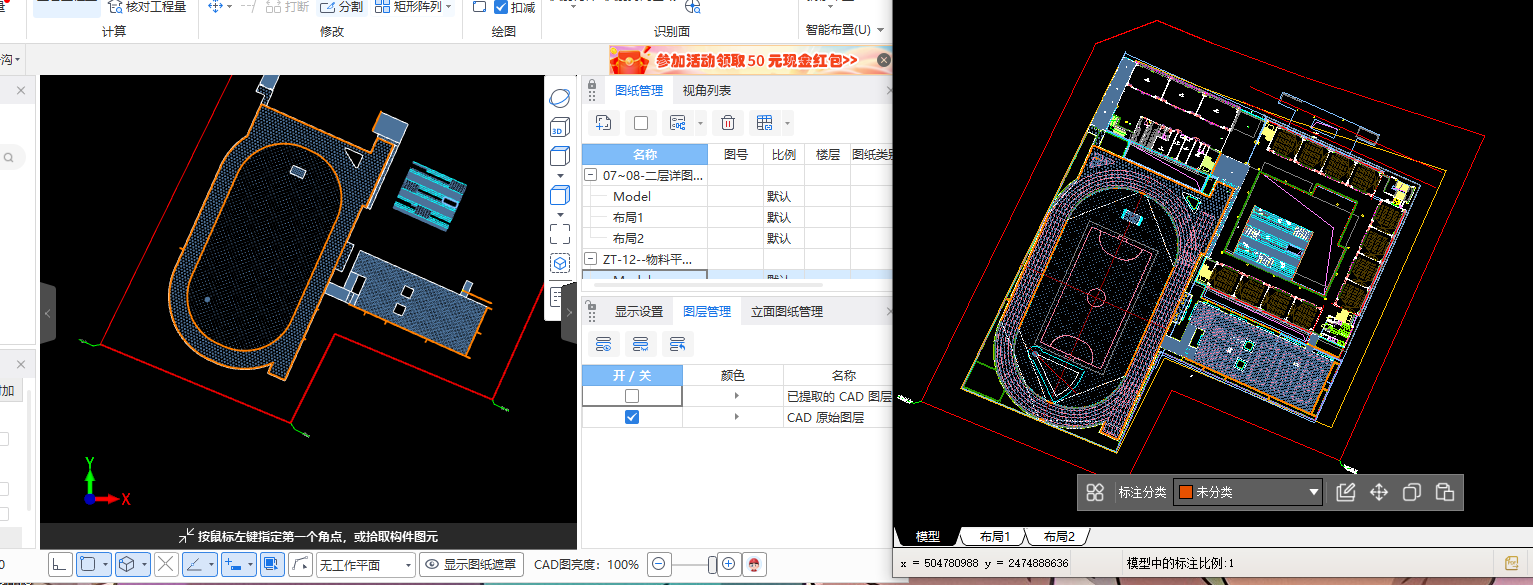The image size is (1533, 585).
Task: Click the move tool icon in the 修改 group
Action: (215, 6)
